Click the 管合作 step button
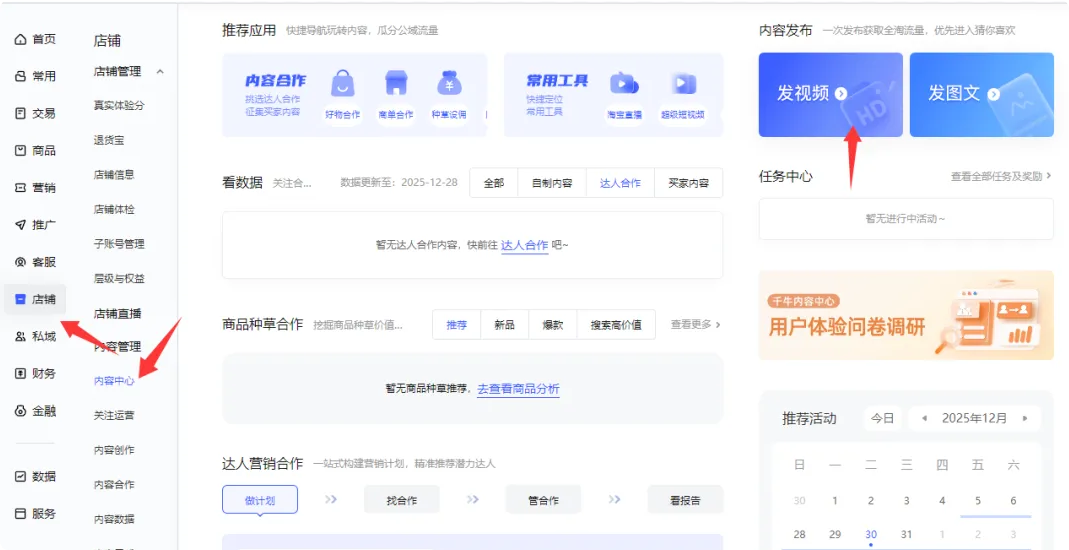 click(x=543, y=500)
